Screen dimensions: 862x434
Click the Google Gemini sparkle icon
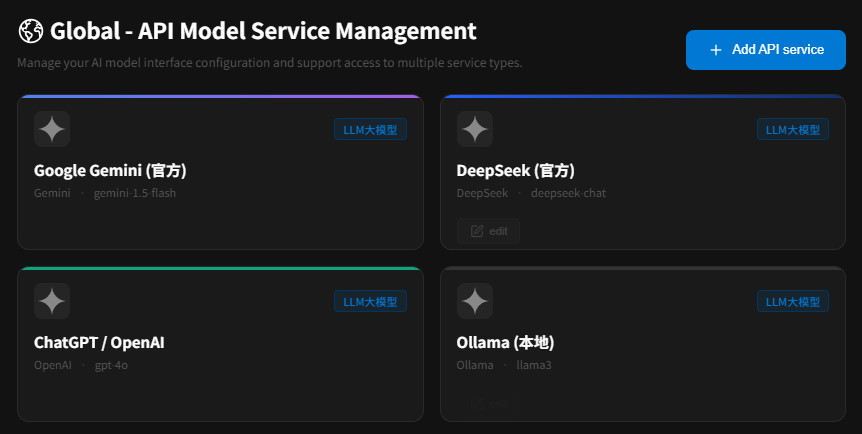click(x=52, y=129)
